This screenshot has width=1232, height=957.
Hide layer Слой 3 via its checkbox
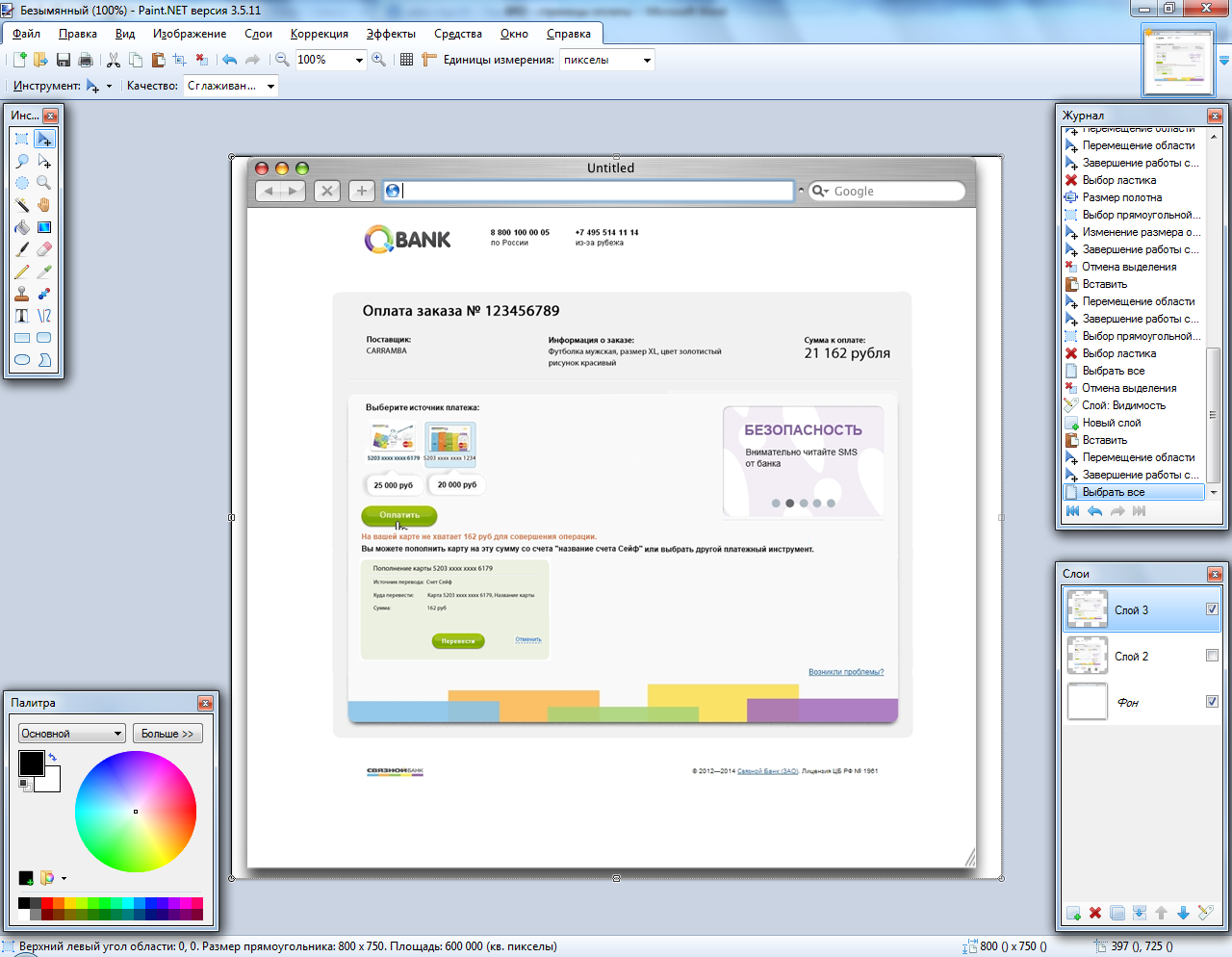tap(1212, 609)
